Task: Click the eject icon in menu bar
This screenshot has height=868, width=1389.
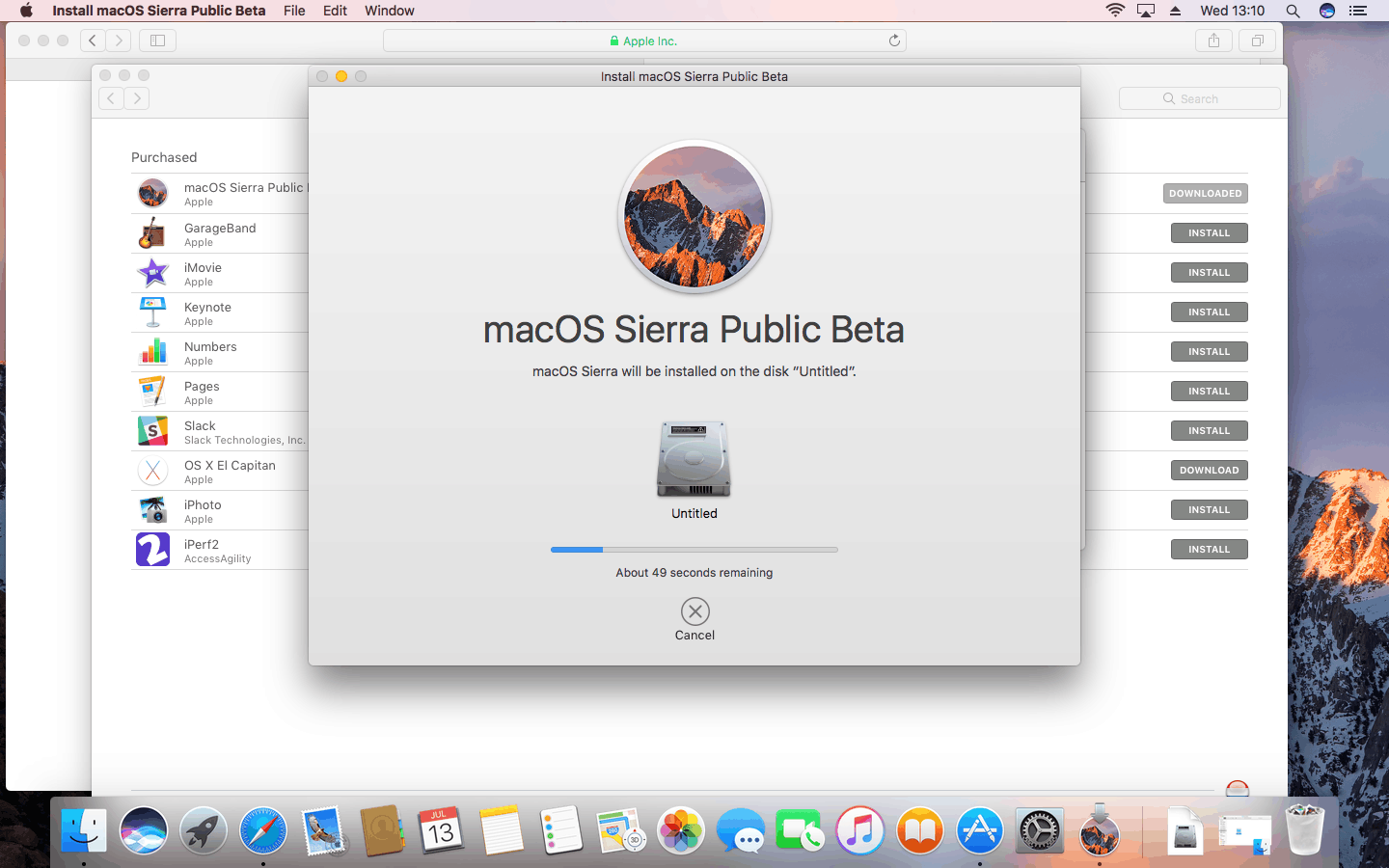Action: (1175, 11)
